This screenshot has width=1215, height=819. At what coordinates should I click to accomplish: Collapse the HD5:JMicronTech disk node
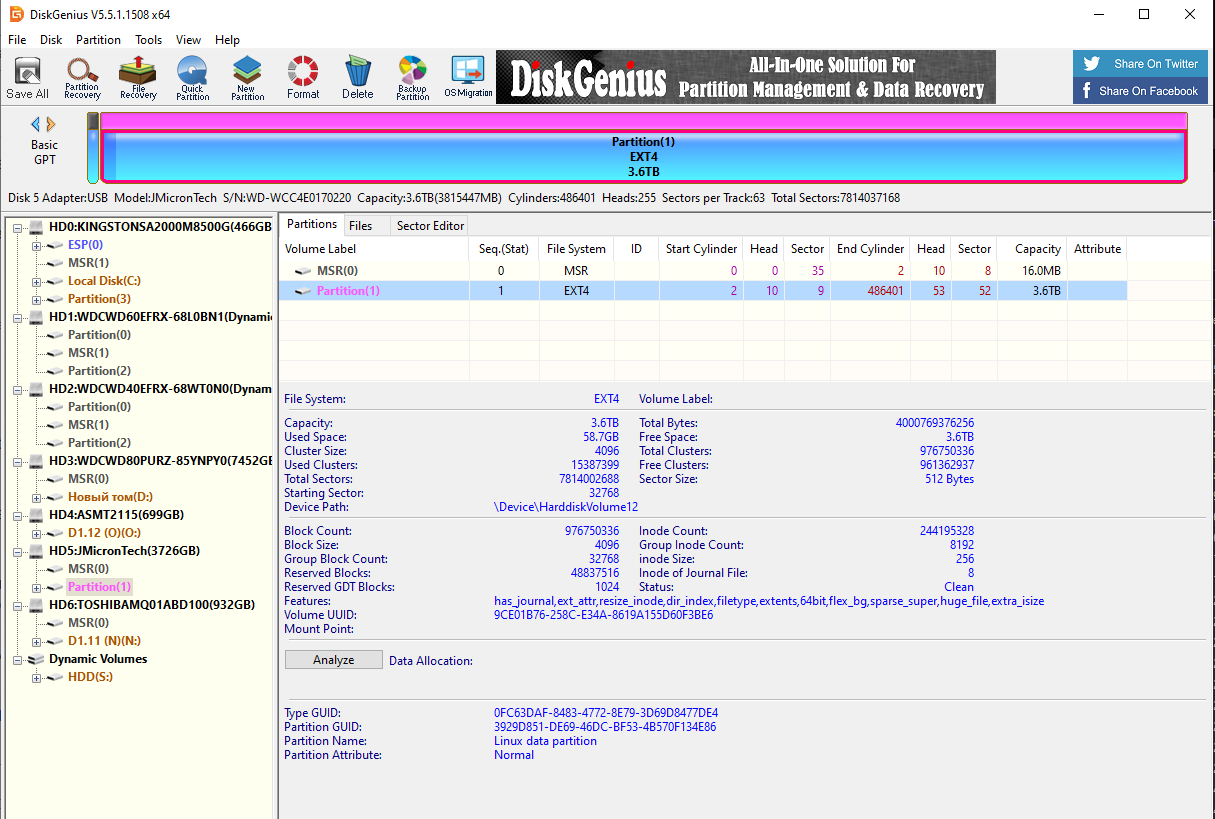click(x=19, y=551)
